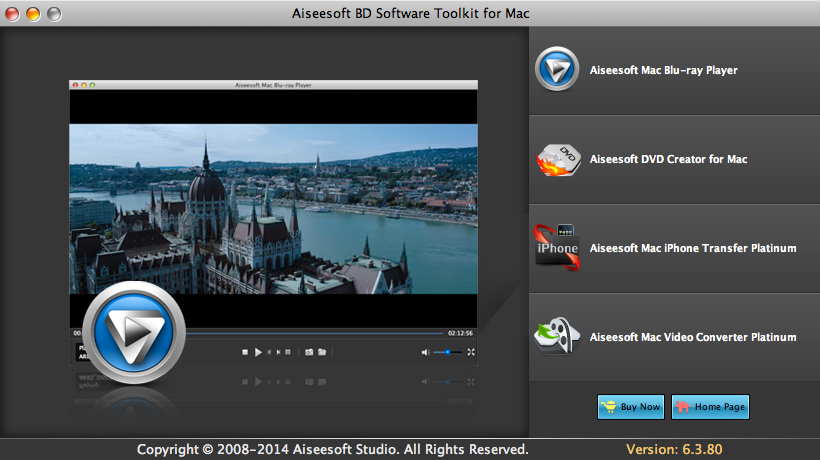Click the 02:12:56 duration time text
Screen dimensions: 820x460
click(x=460, y=333)
